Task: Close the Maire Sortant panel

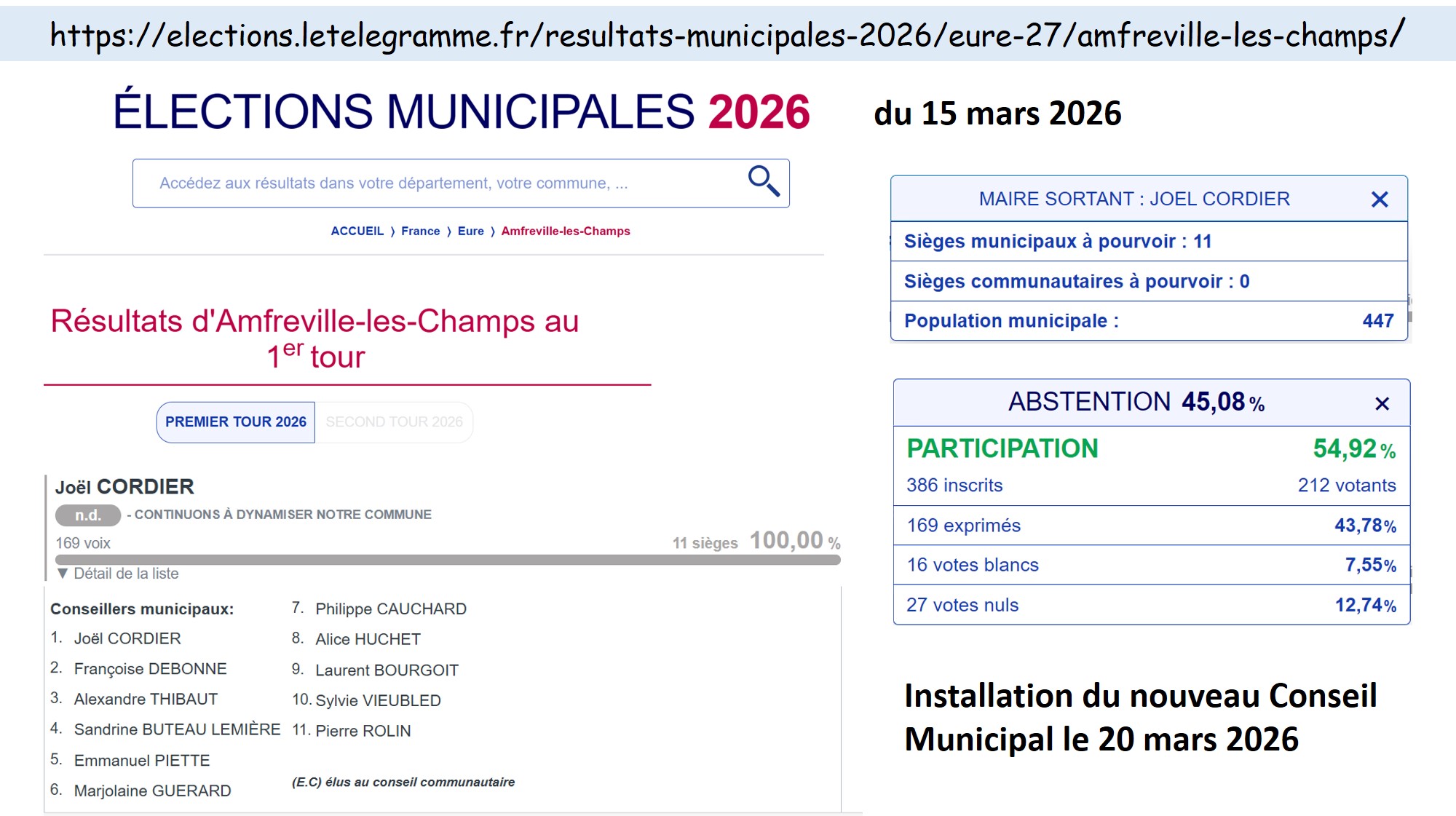Action: pyautogui.click(x=1379, y=199)
